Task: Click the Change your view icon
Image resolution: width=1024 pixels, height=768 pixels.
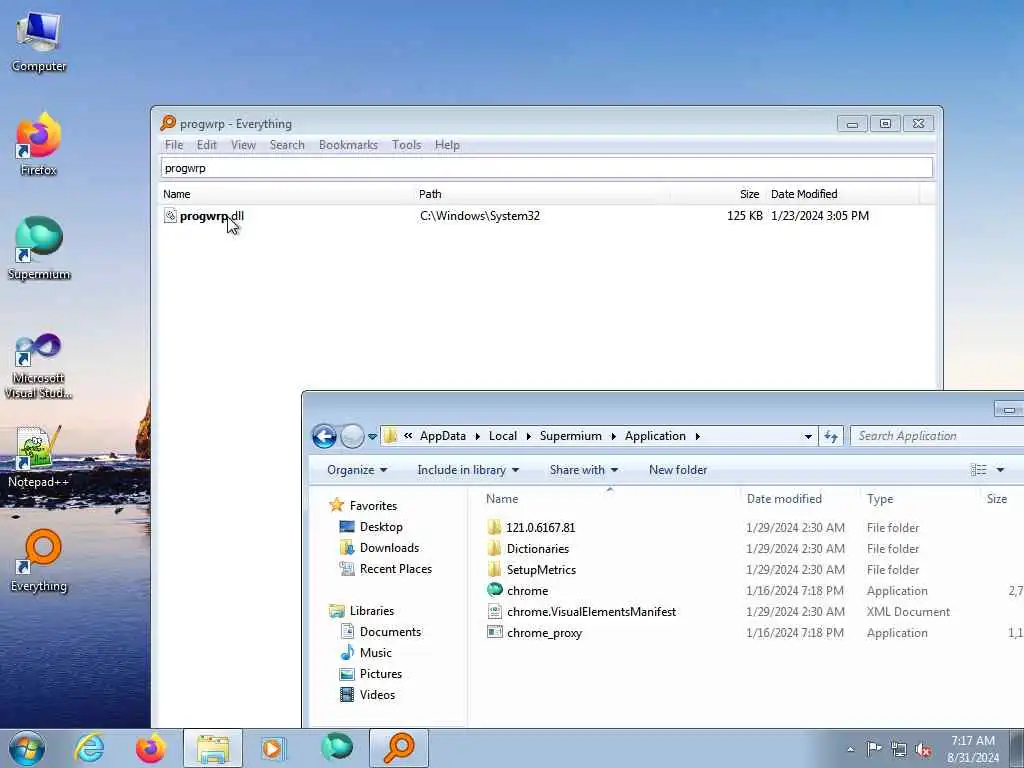Action: pos(978,470)
